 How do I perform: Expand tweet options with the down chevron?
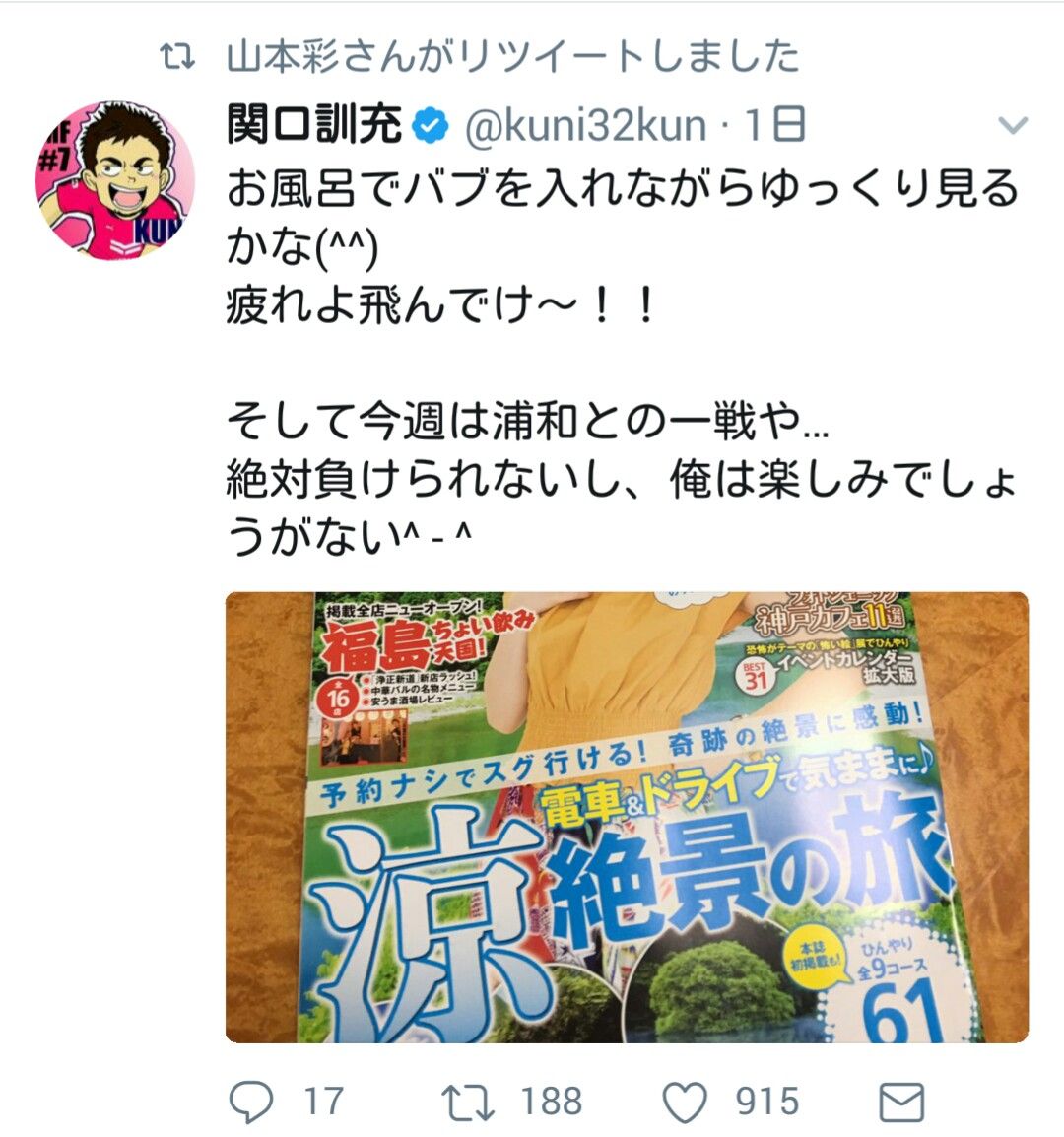(x=1013, y=125)
